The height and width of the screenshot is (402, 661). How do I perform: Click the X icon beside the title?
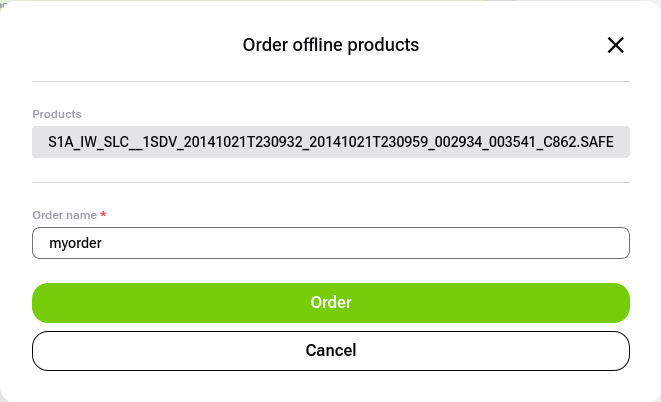click(615, 45)
